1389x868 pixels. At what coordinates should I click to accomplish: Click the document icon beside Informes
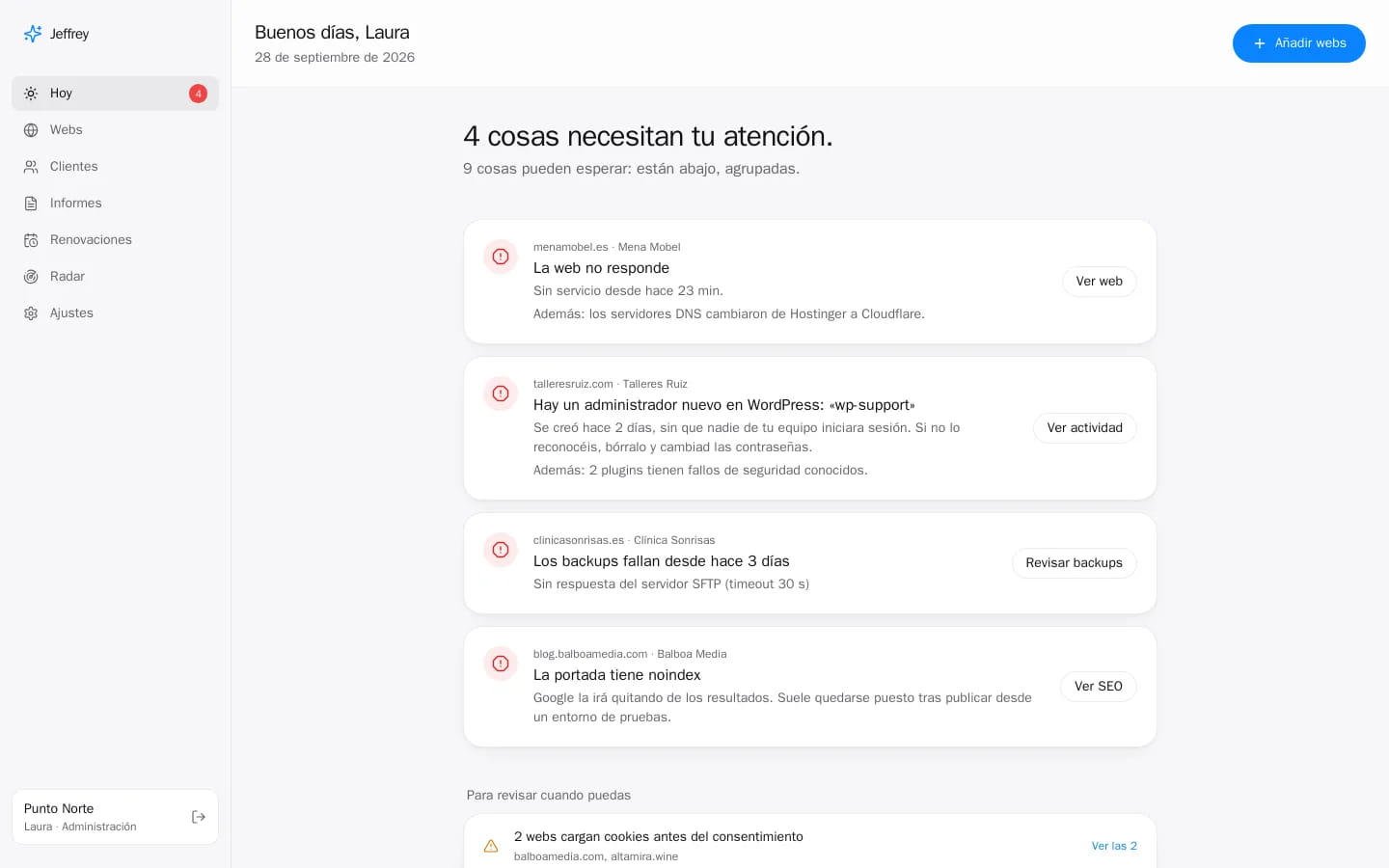click(x=31, y=203)
